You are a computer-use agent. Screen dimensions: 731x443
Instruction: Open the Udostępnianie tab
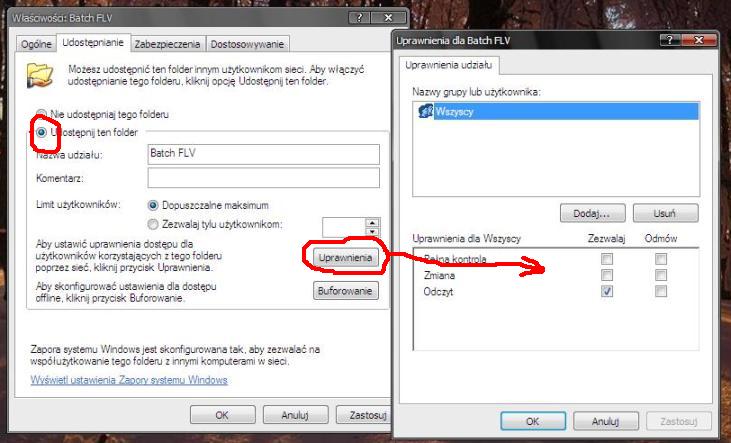93,42
